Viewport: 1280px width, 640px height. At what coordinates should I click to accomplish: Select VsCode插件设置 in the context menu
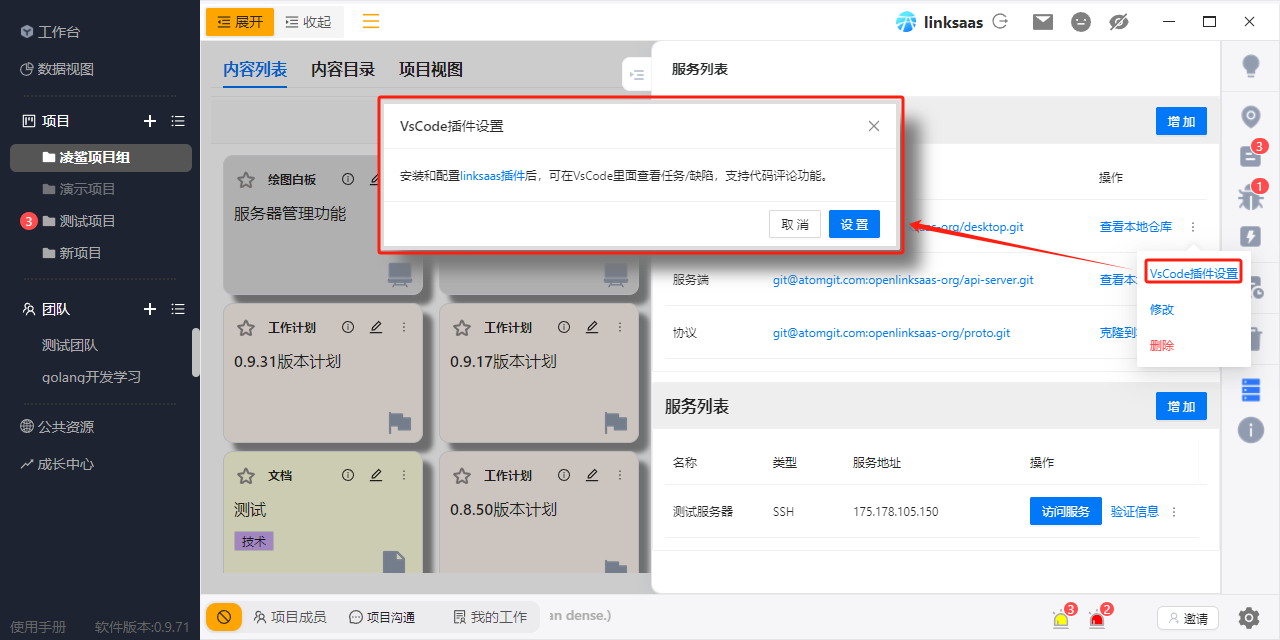(1194, 273)
